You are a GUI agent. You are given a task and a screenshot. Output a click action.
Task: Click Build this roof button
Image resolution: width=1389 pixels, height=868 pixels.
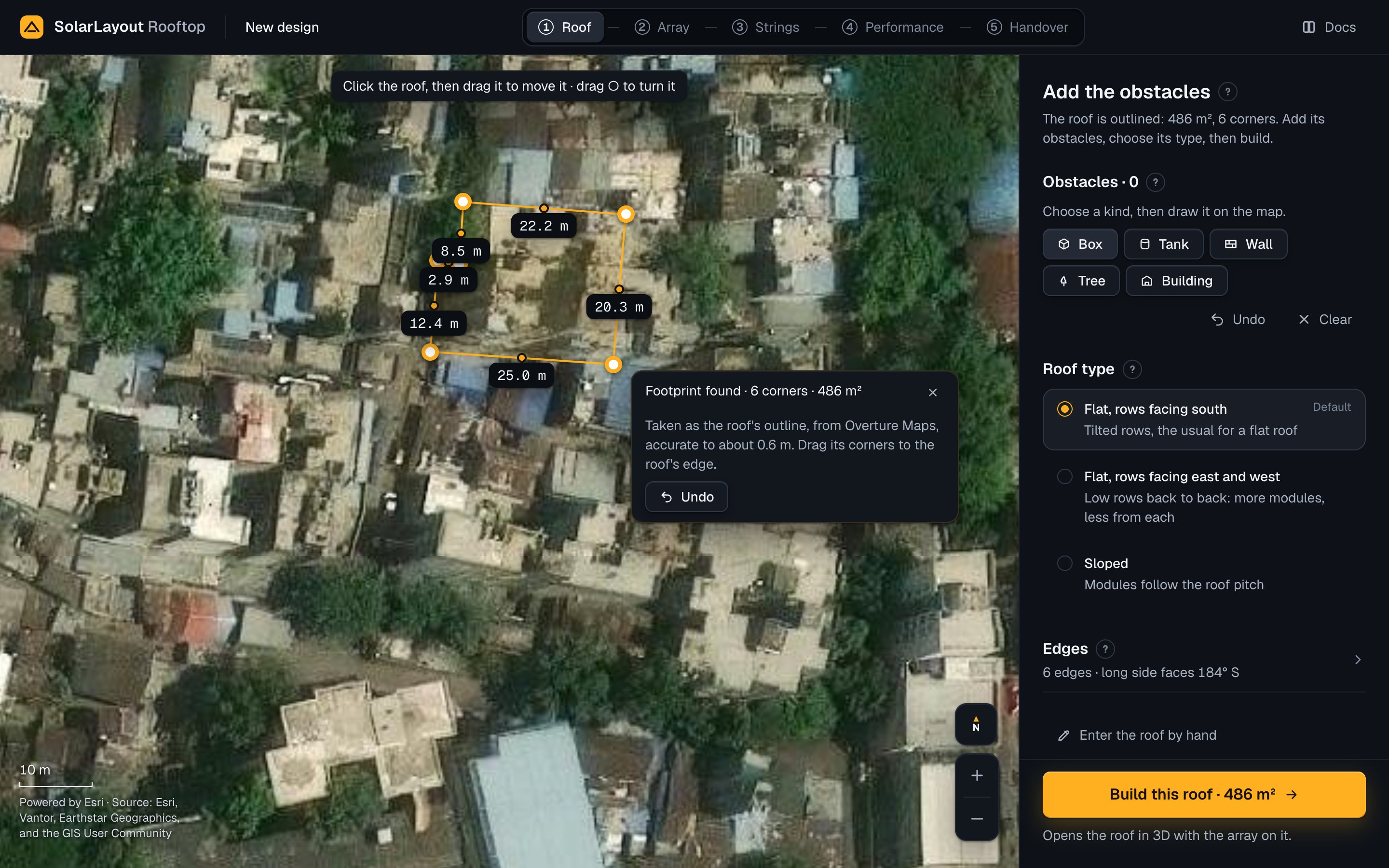click(x=1204, y=795)
